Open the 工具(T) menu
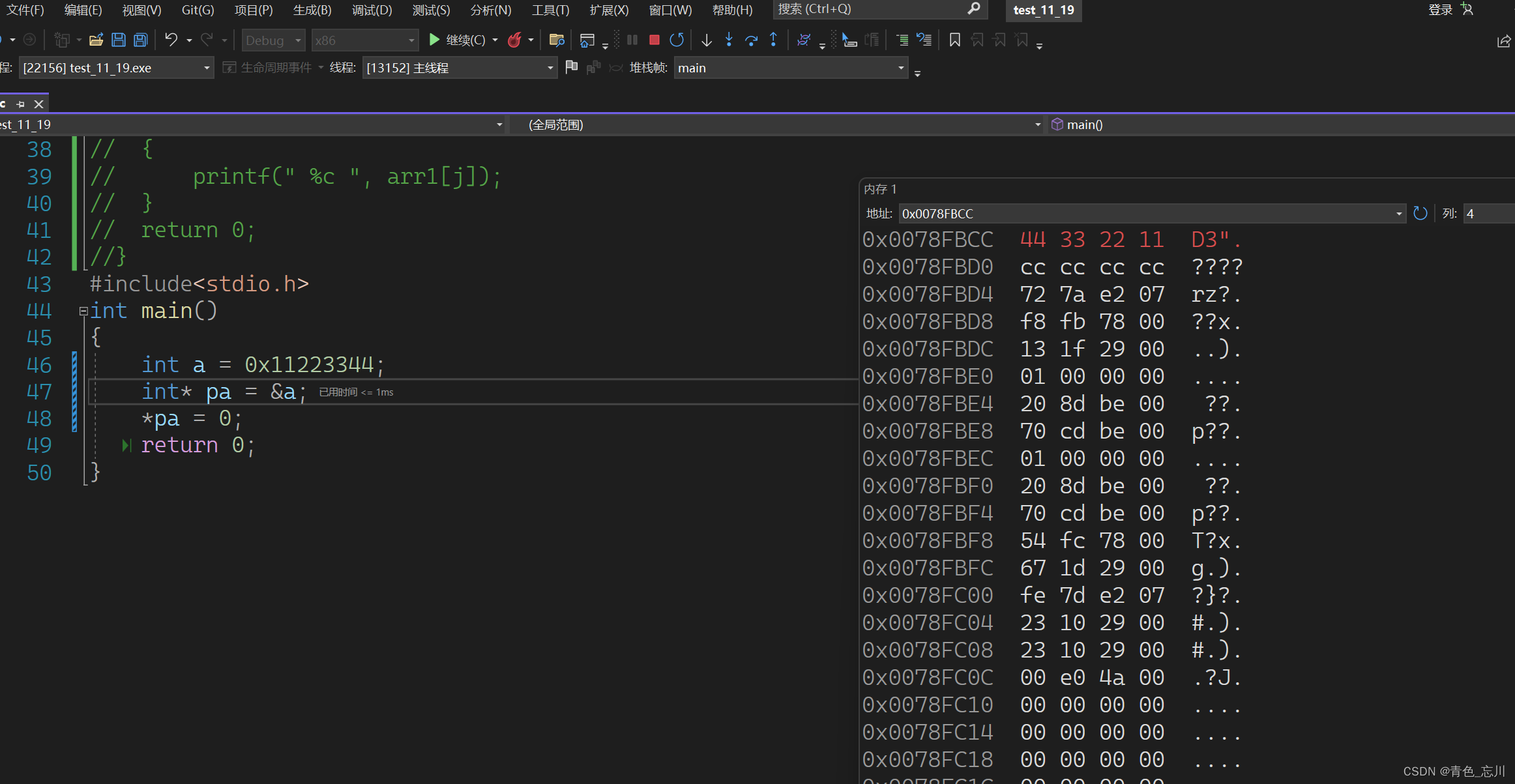The width and height of the screenshot is (1515, 784). pos(550,10)
